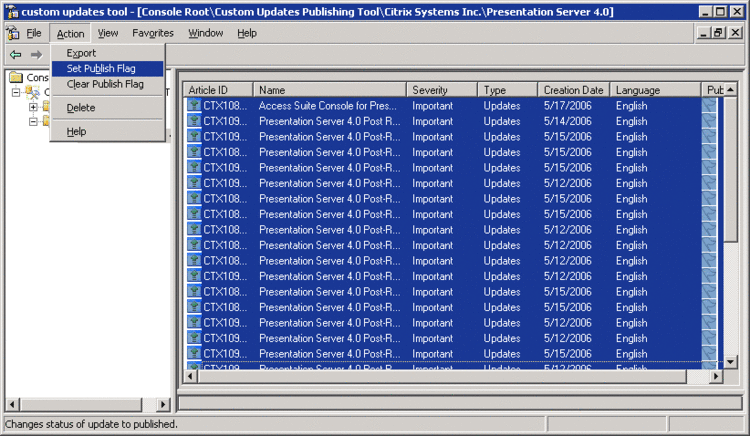Click the updates list vertical scroll thumb

pyautogui.click(x=730, y=170)
